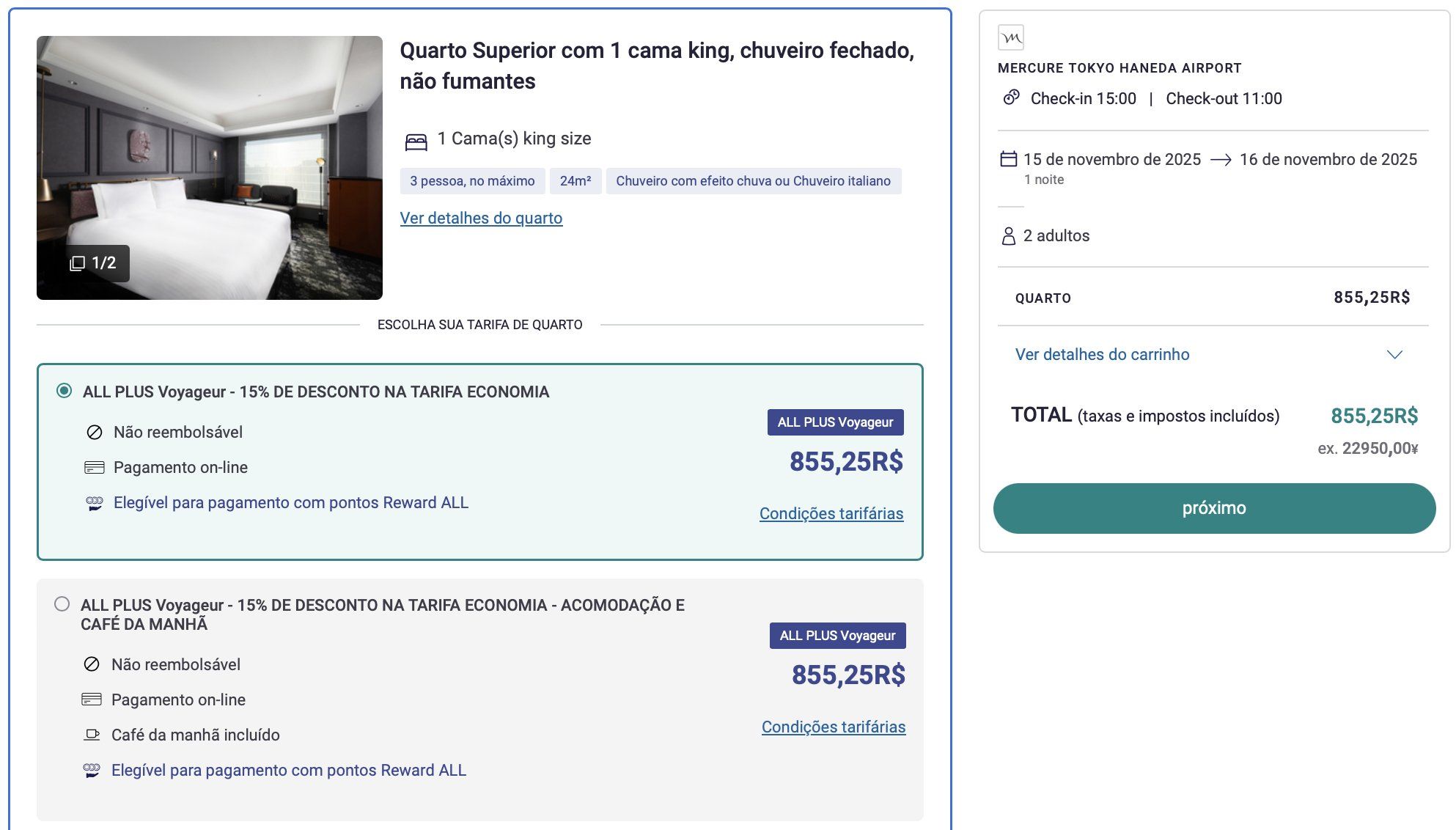Select the breakfast-included rate radio button
The width and height of the screenshot is (1456, 830).
(x=62, y=604)
